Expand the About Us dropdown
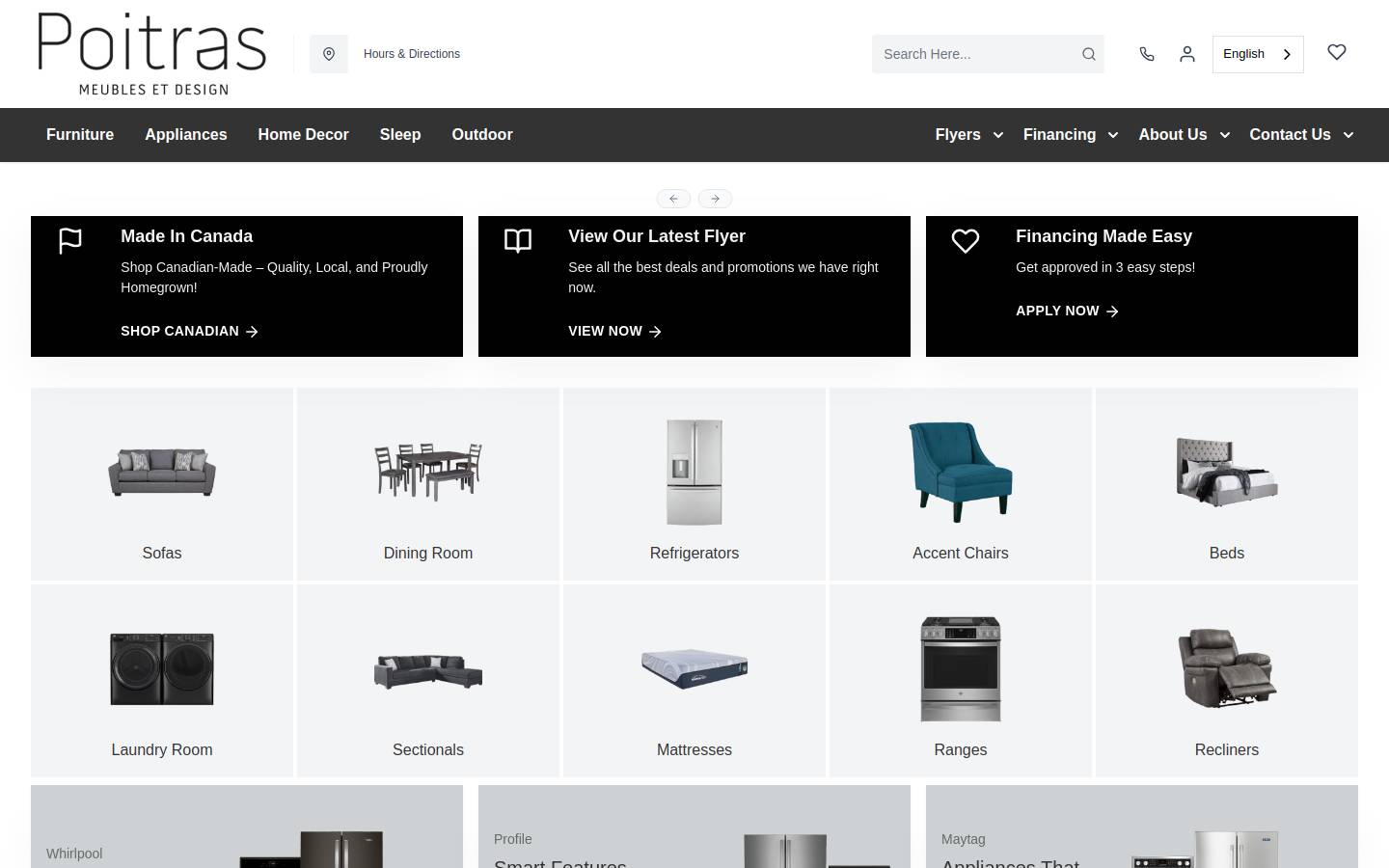The image size is (1389, 868). pos(1185,135)
